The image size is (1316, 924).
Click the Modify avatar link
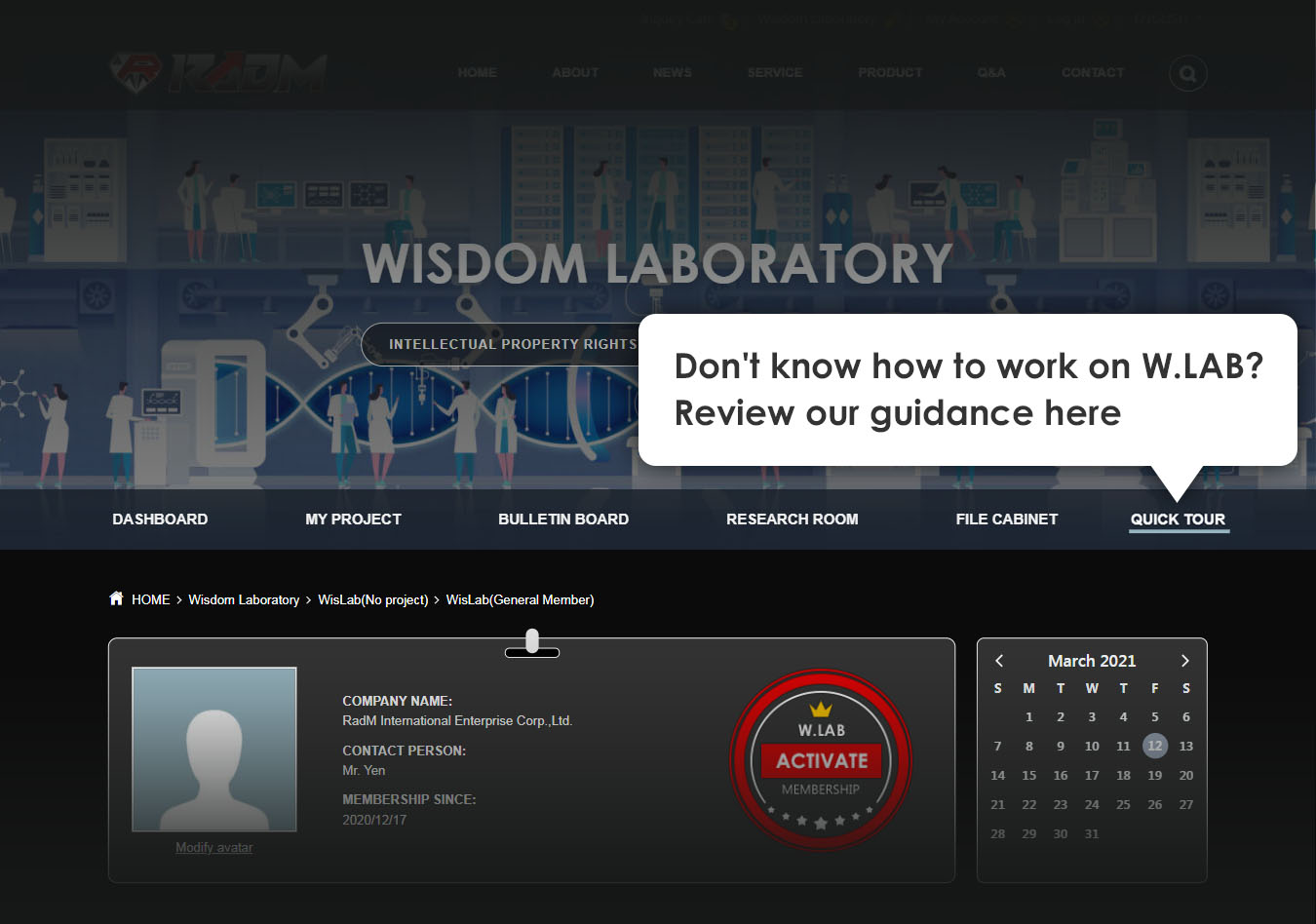(x=213, y=848)
